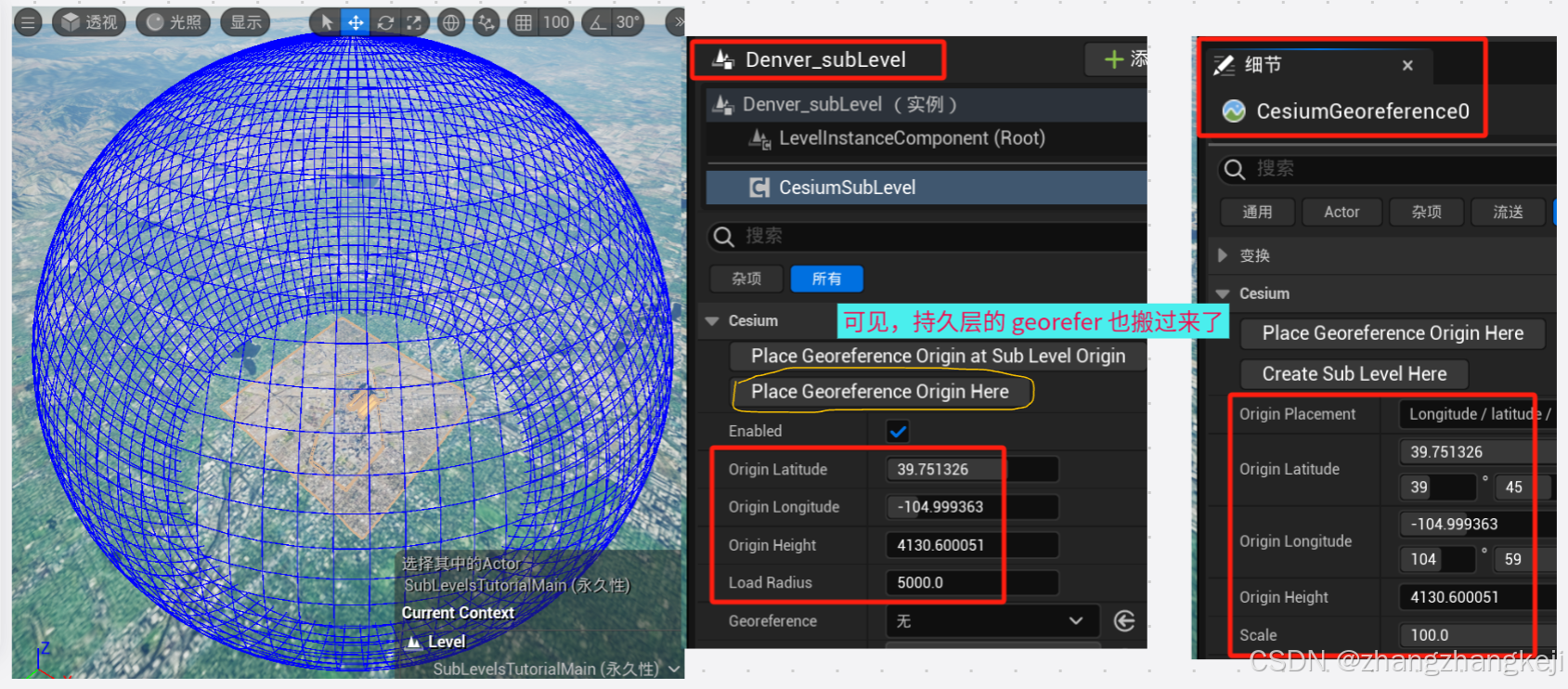Expand the 变换 transform section
The height and width of the screenshot is (689, 1568).
1223,255
